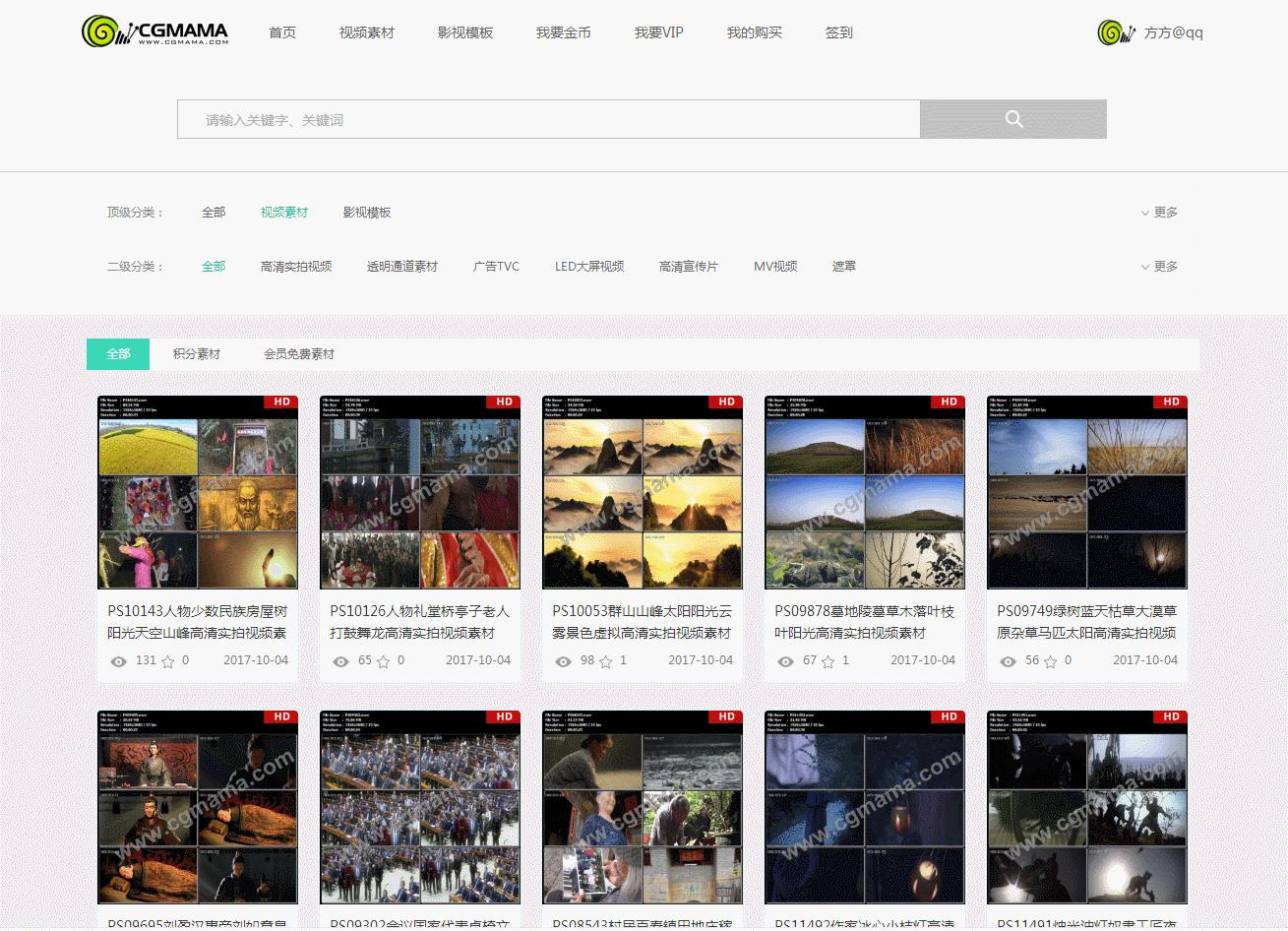Click the eye views icon on PS09749 card
Viewport: 1288px width, 931px height.
tap(1010, 660)
